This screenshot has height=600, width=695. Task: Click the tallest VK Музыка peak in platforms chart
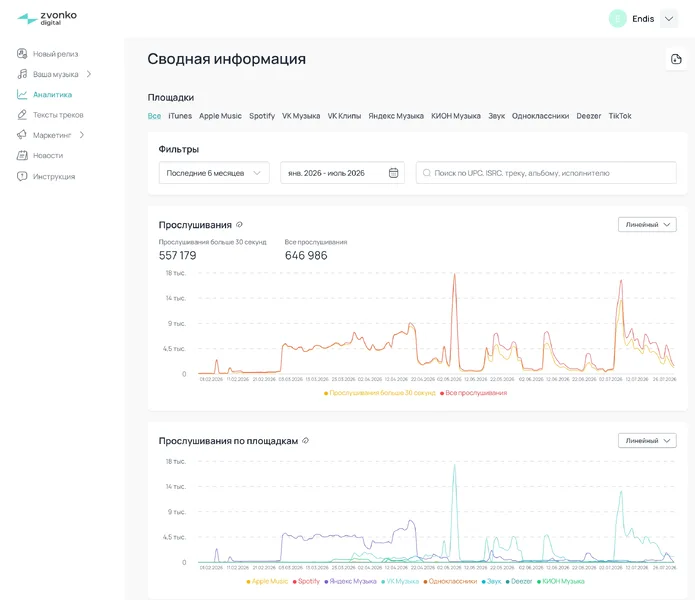(x=454, y=465)
